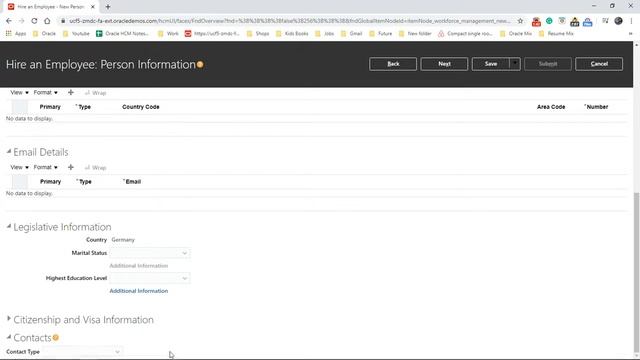640x360 pixels.
Task: Open the Save button dropdown arrow
Action: click(515, 64)
